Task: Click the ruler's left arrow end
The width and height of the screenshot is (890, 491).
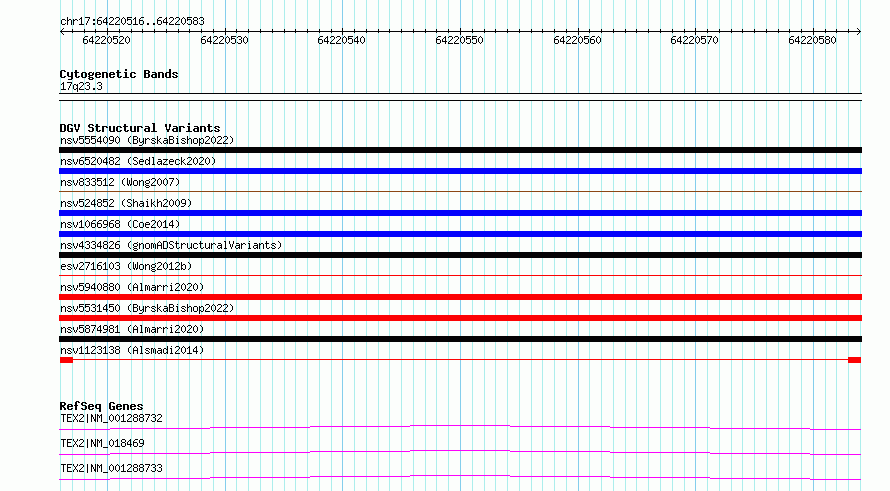Action: (62, 31)
